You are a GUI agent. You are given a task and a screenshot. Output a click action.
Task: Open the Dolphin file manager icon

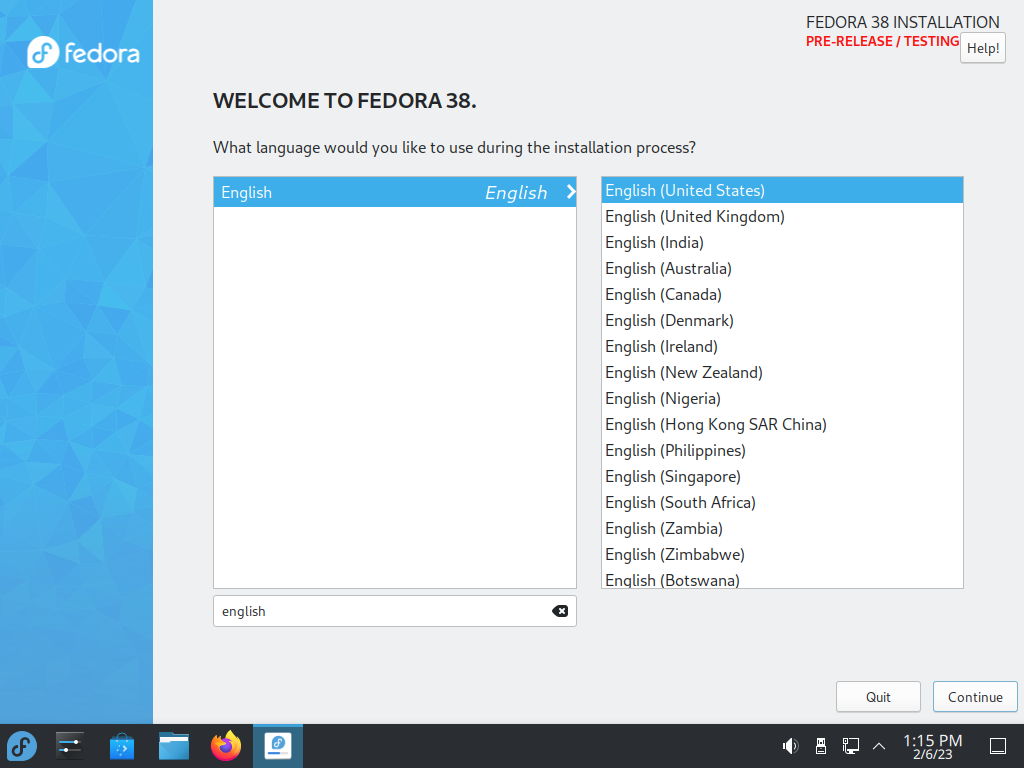(x=174, y=746)
